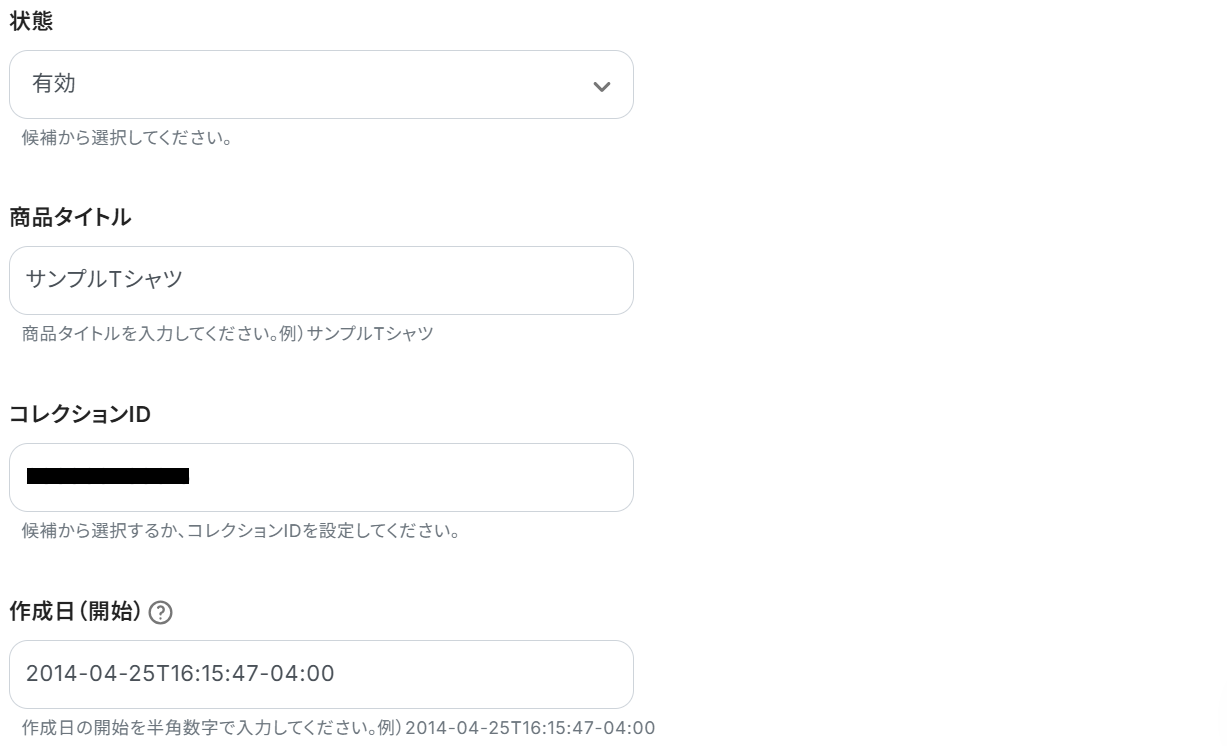Click the 商品タイトル field label
Screen dimensions: 1227x746
coord(70,217)
